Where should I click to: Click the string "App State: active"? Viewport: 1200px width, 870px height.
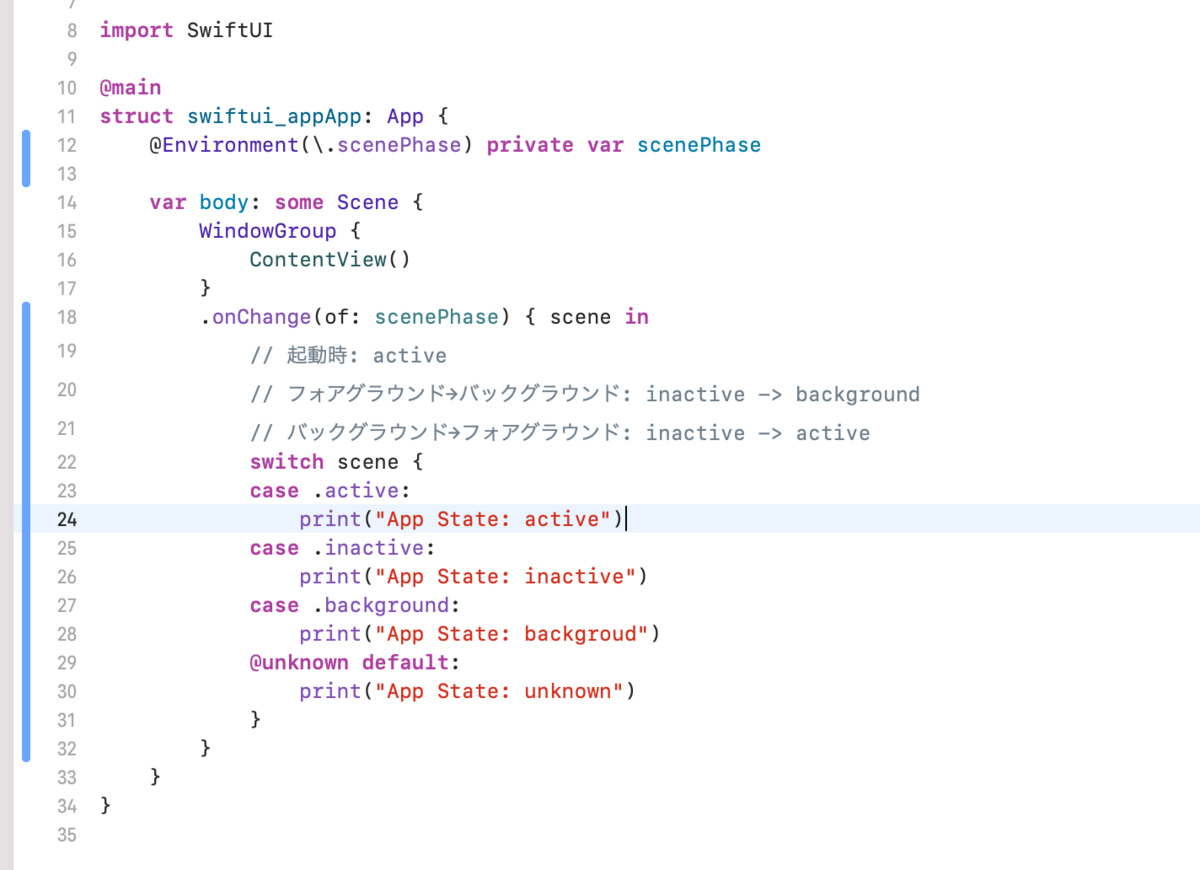492,519
